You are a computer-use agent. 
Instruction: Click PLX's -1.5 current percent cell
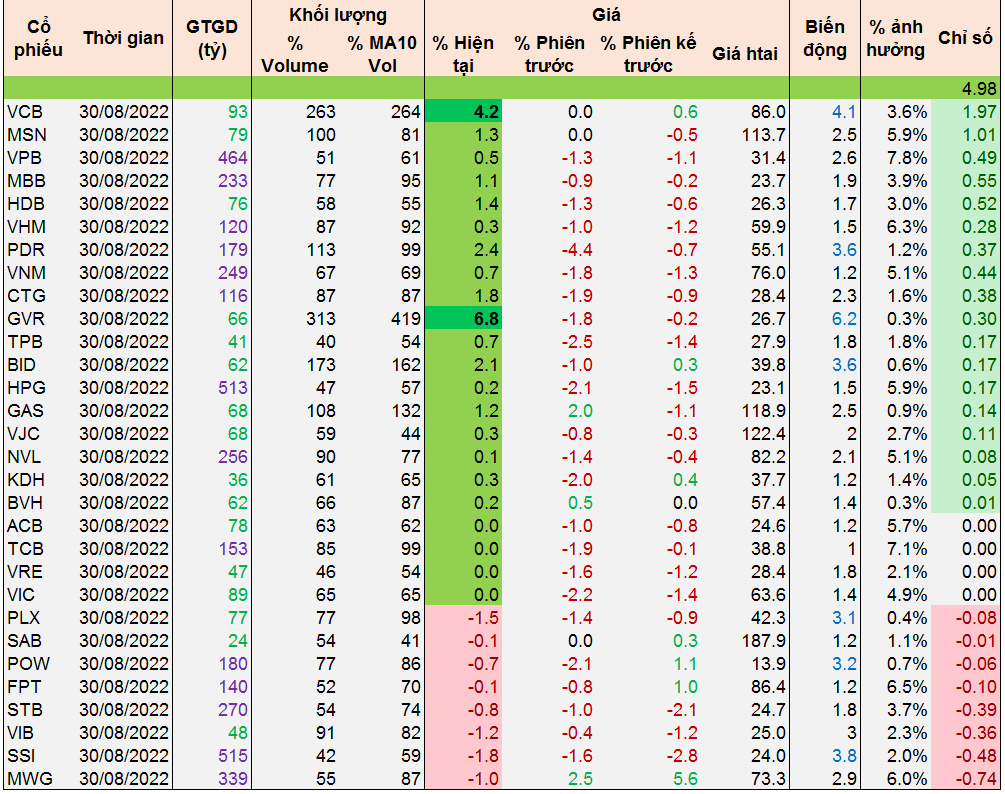463,618
